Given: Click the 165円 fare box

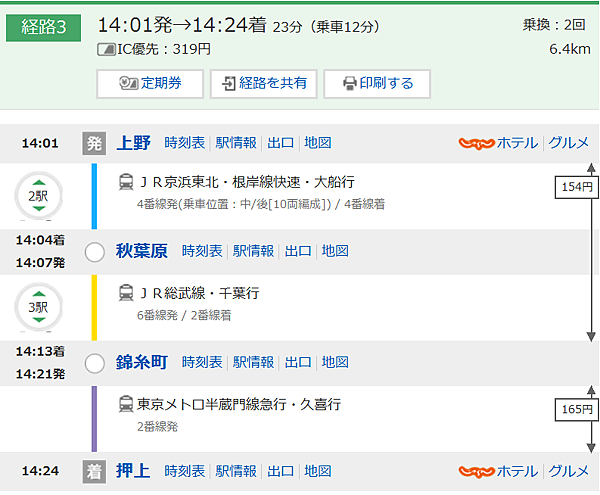Looking at the screenshot, I should pyautogui.click(x=577, y=410).
